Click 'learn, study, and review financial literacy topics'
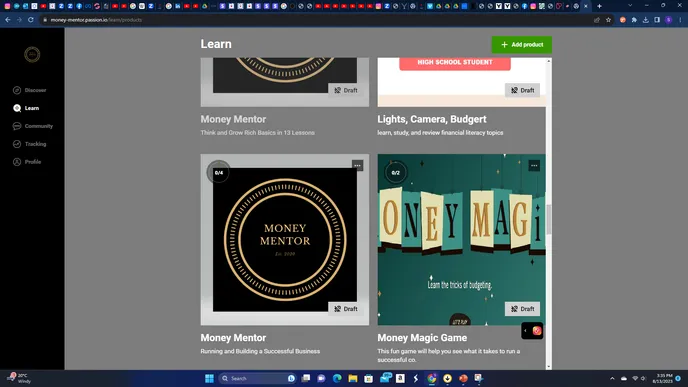The width and height of the screenshot is (688, 387). pos(440,133)
